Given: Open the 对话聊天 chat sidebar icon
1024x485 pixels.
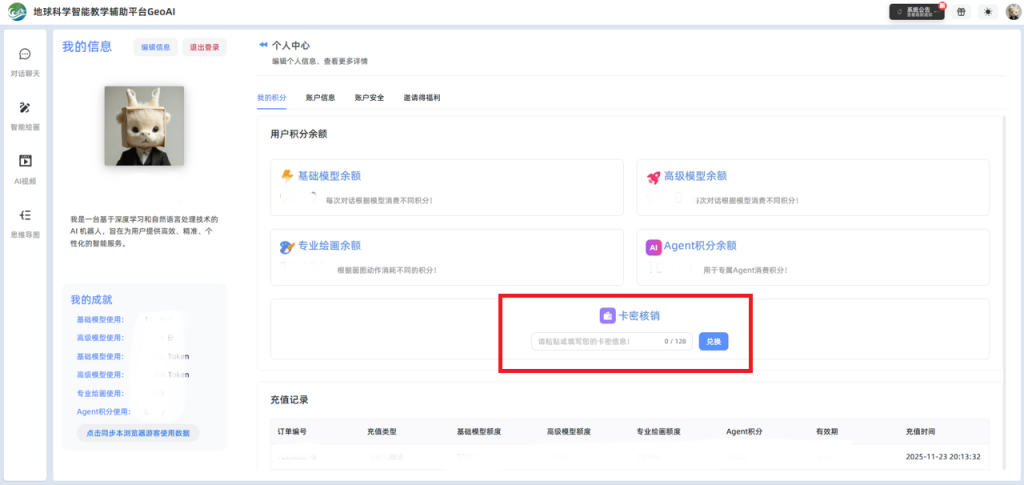Looking at the screenshot, I should click(26, 54).
